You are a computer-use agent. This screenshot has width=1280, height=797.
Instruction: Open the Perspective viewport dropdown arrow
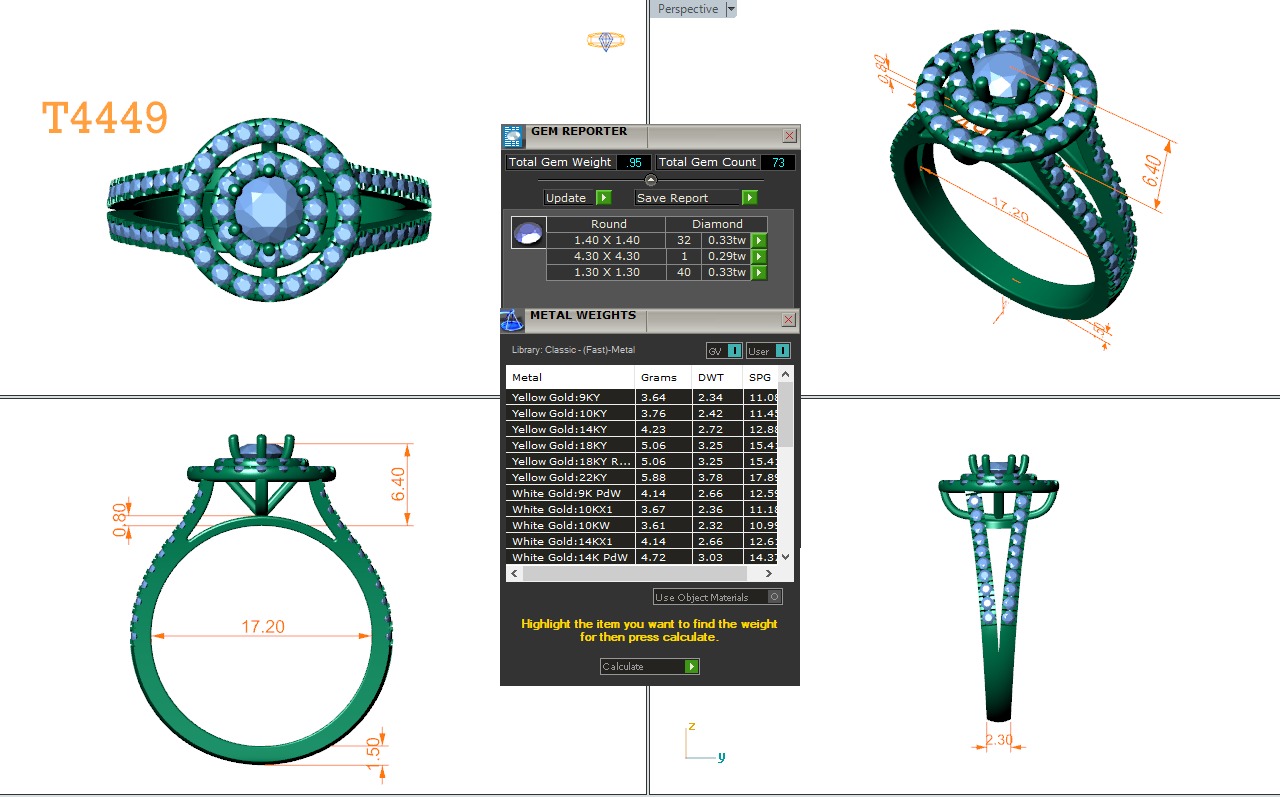(731, 9)
